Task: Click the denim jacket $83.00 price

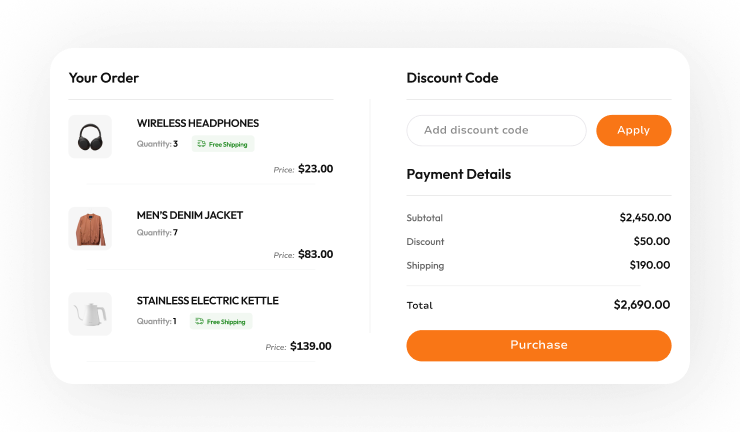Action: (x=315, y=255)
